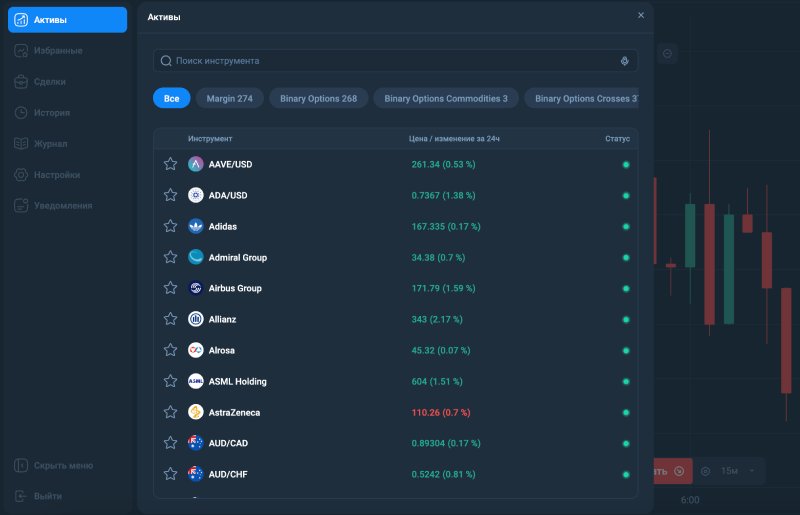Viewport: 800px width, 515px height.
Task: Open the 15м timeframe dropdown
Action: (737, 471)
